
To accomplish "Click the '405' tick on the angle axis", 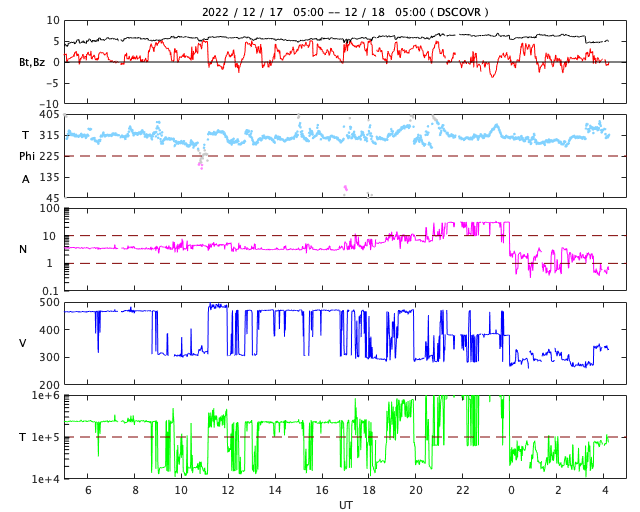I will coord(49,115).
